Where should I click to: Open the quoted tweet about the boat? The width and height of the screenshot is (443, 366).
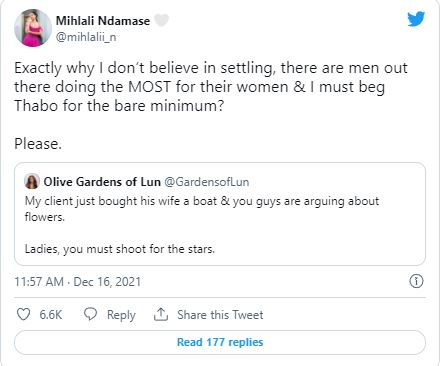pyautogui.click(x=220, y=214)
